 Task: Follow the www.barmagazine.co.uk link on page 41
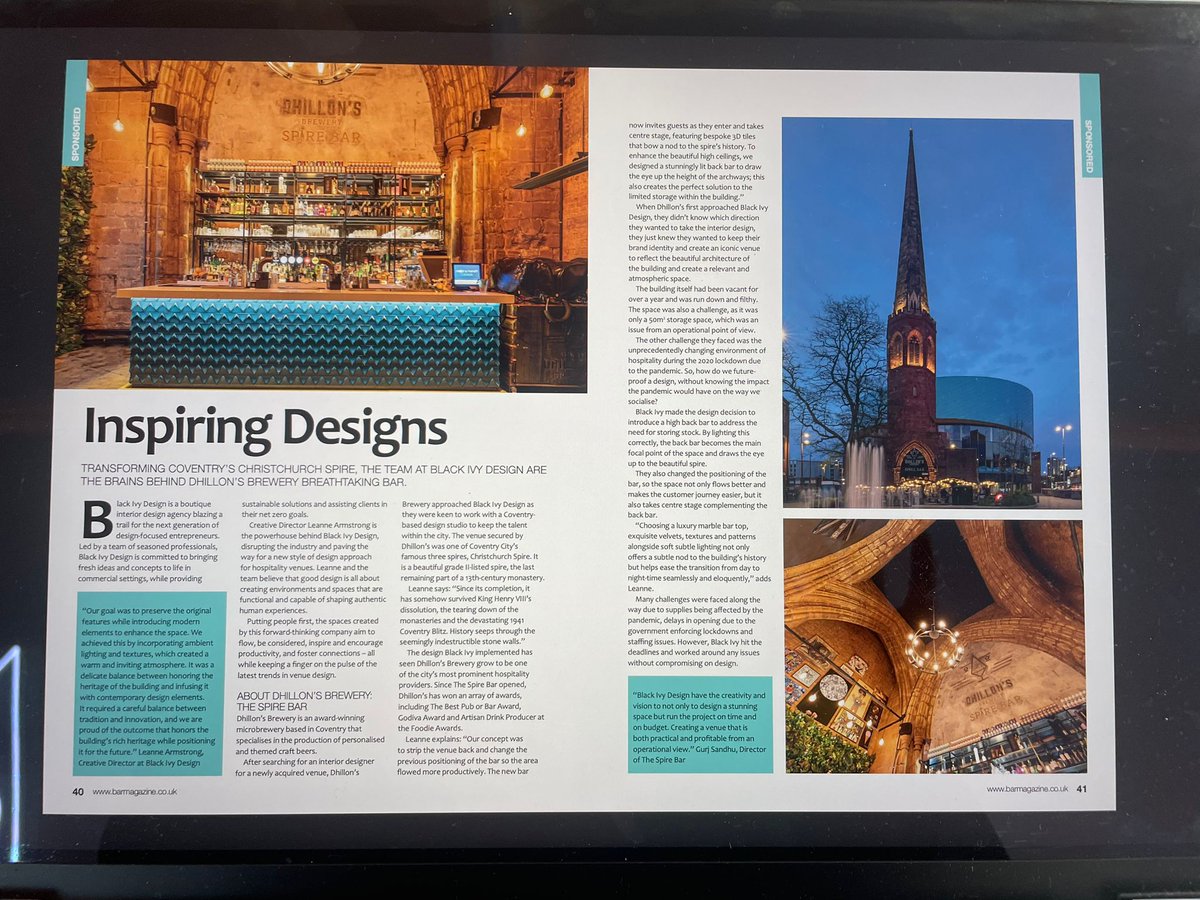(x=1027, y=789)
